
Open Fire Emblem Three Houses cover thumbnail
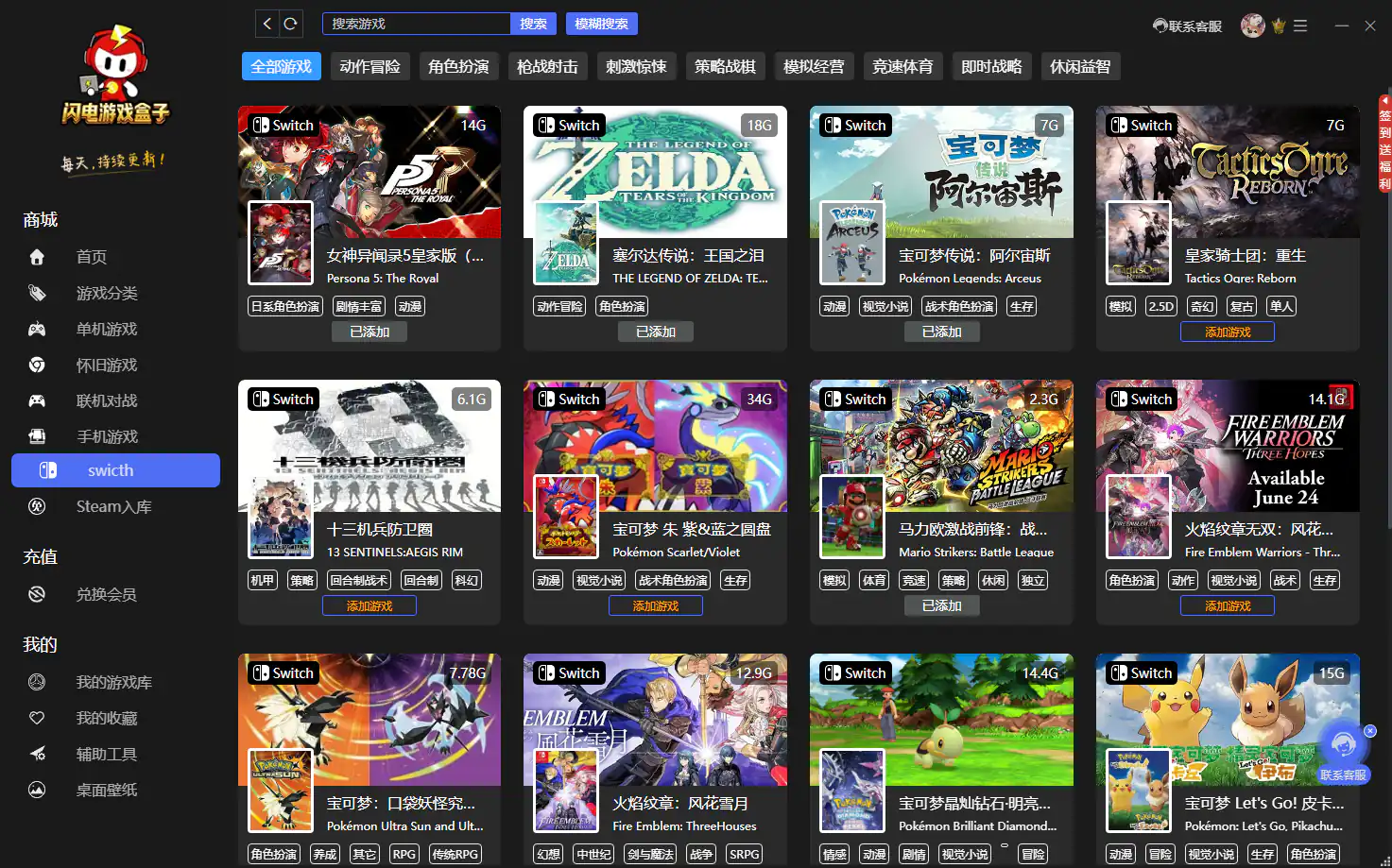point(566,791)
